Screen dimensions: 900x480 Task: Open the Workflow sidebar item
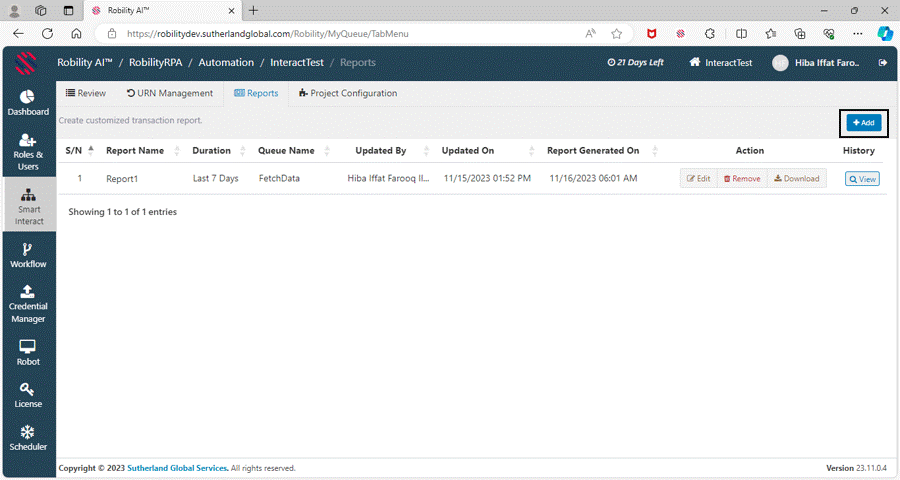[28, 255]
